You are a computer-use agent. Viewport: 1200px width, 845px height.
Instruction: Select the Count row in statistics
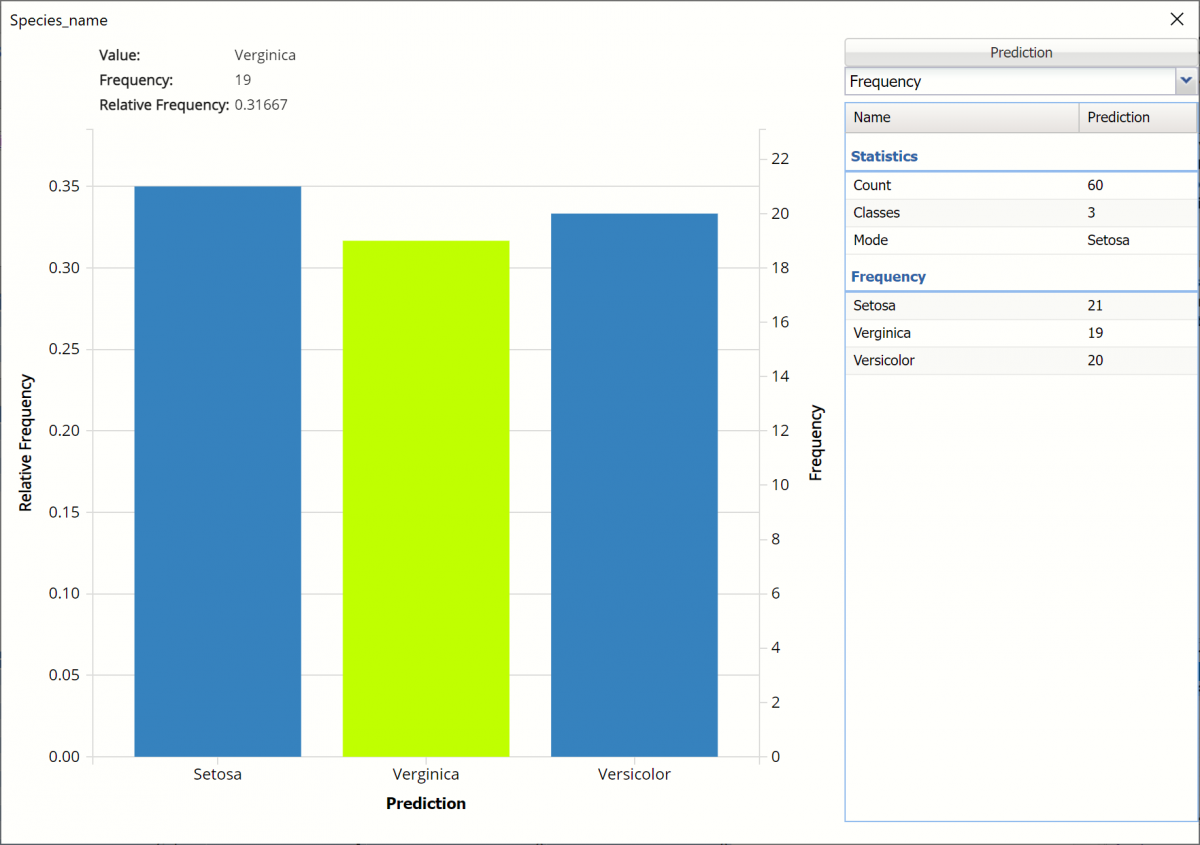point(1020,185)
